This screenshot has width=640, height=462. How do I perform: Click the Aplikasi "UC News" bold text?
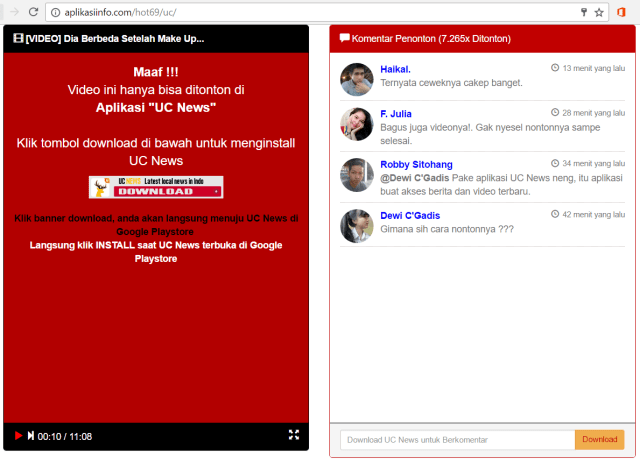156,108
